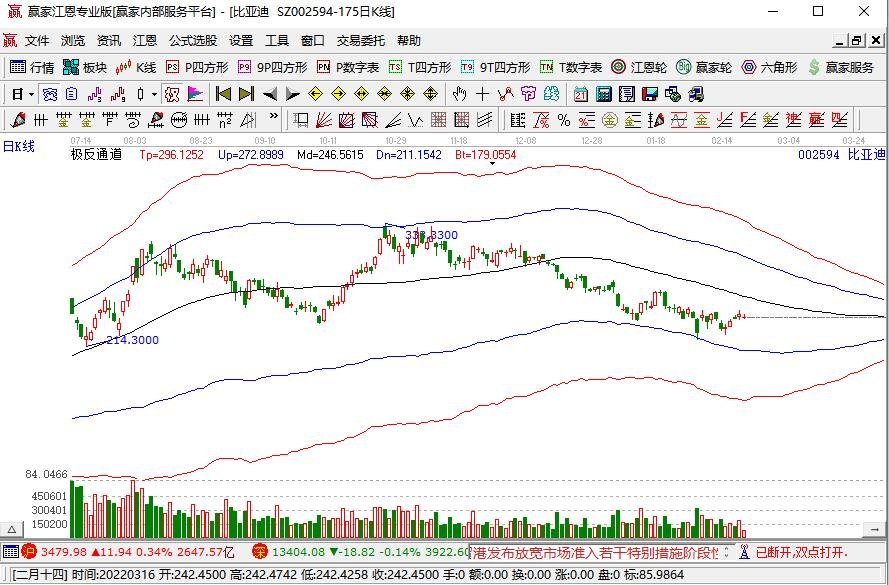Step back with left arrow icon

(x=269, y=94)
